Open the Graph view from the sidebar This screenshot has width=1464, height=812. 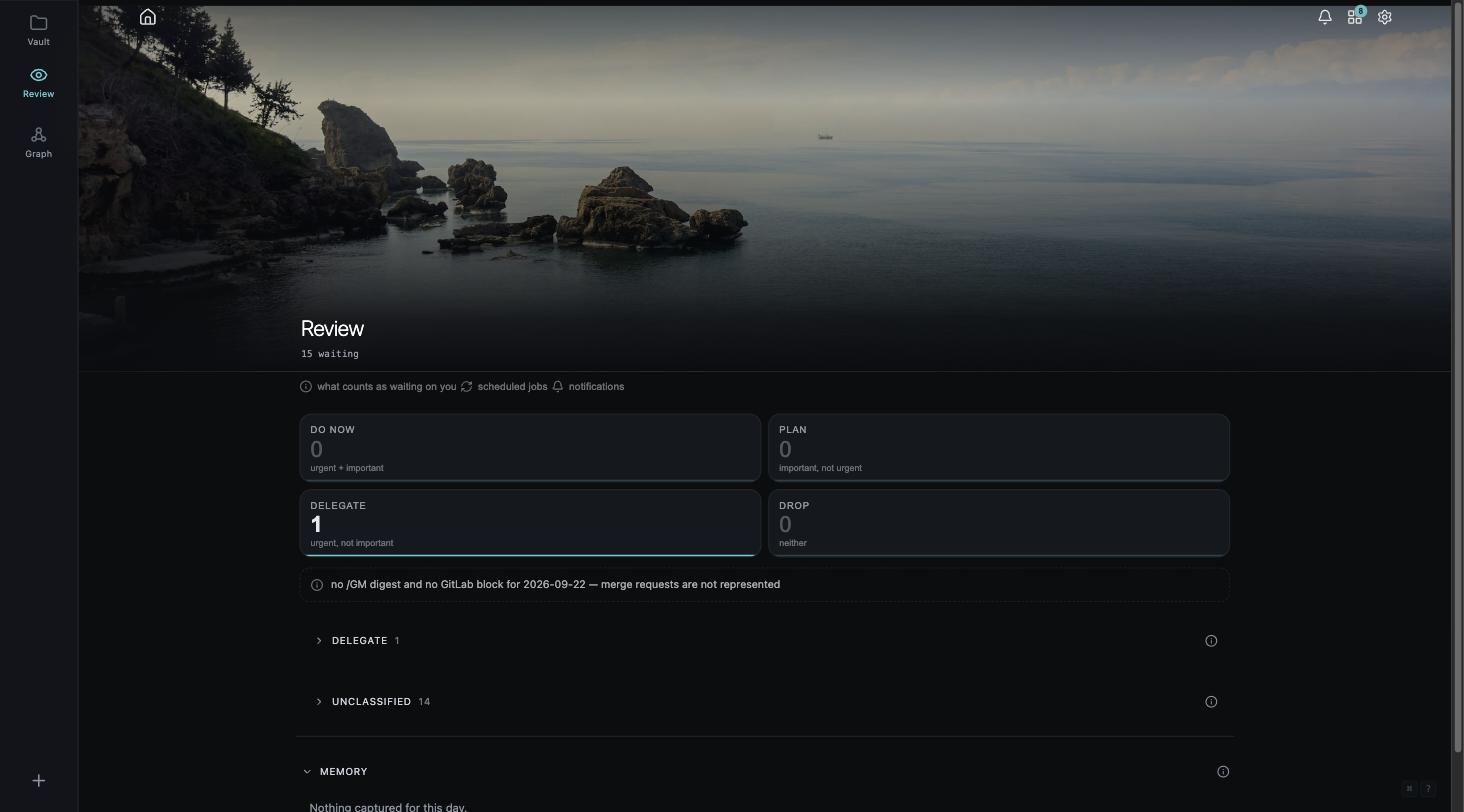coord(38,142)
